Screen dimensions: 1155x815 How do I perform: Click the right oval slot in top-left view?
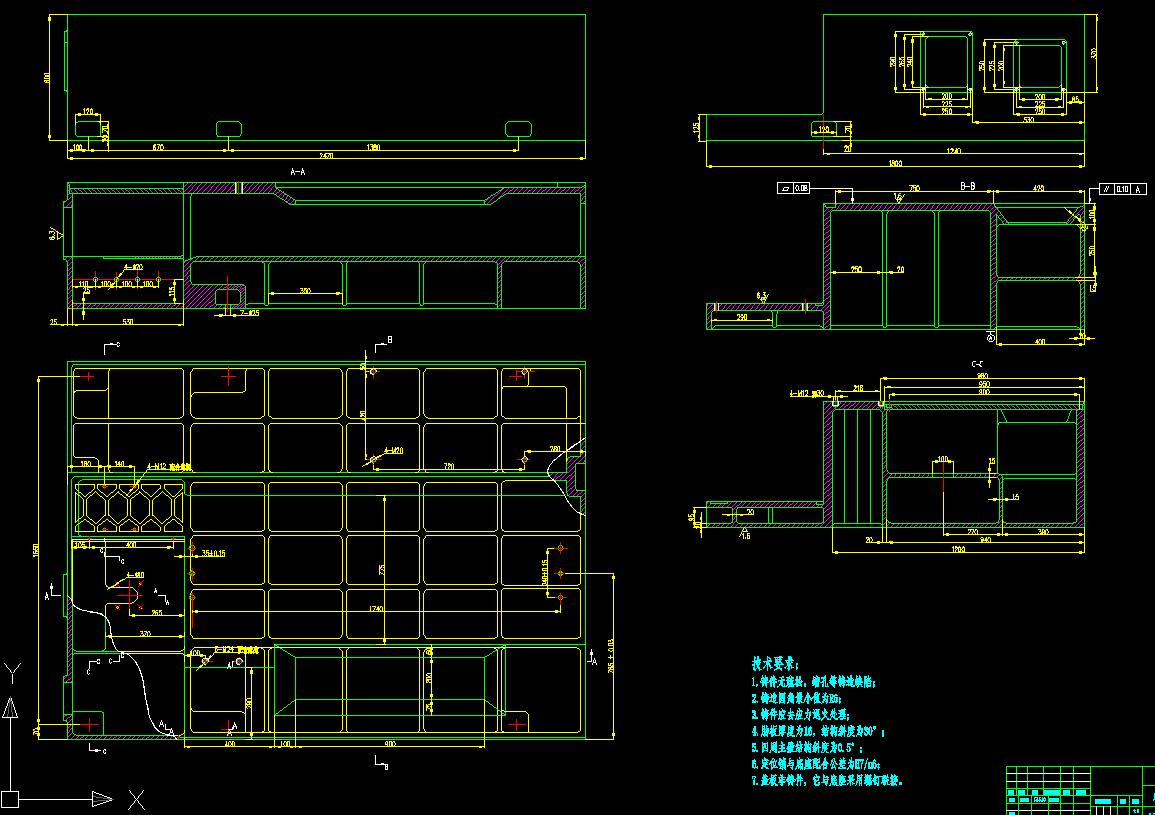519,129
